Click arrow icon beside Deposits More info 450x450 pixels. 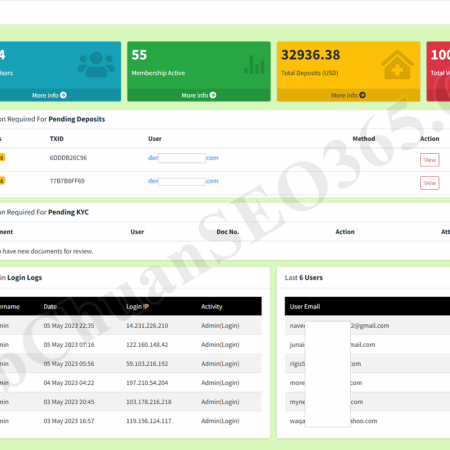point(363,95)
